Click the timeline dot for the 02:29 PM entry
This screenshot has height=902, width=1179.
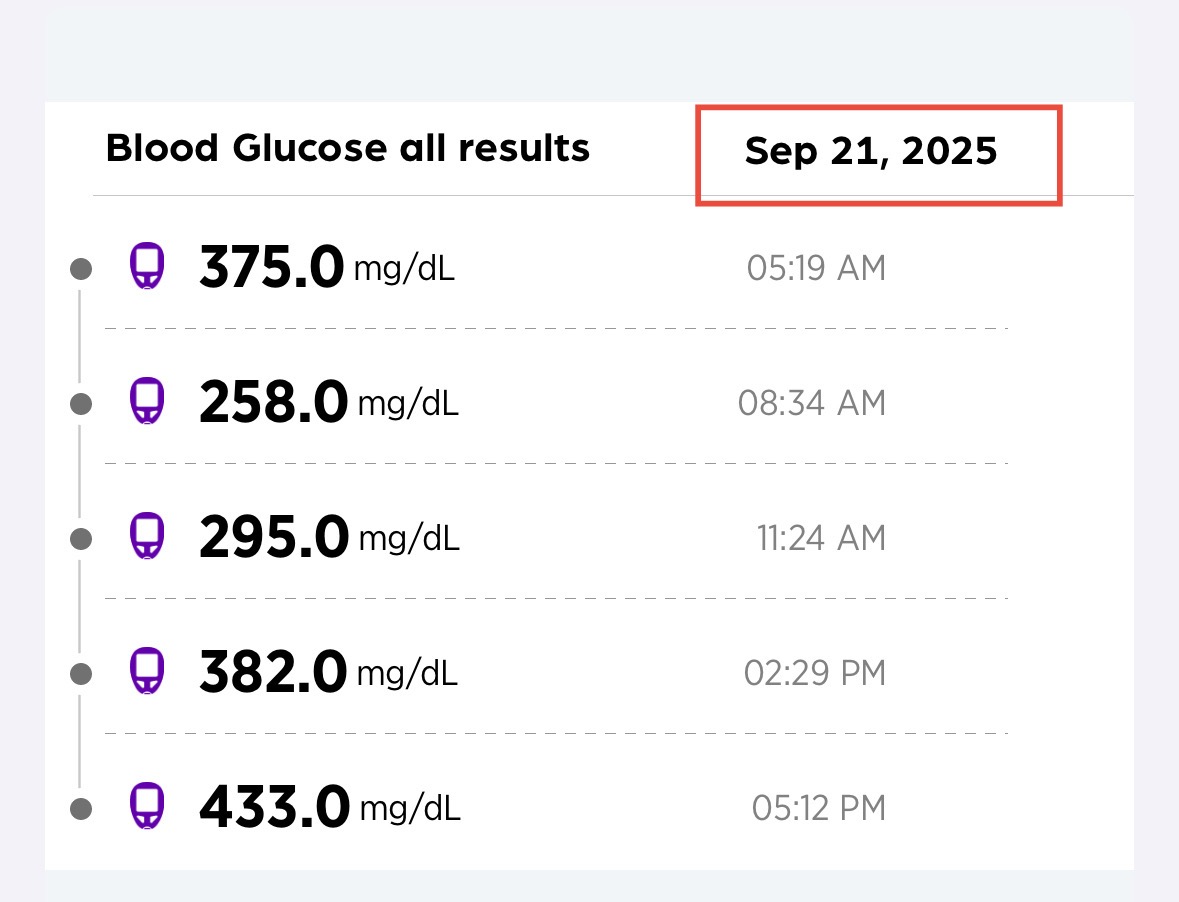coord(82,673)
